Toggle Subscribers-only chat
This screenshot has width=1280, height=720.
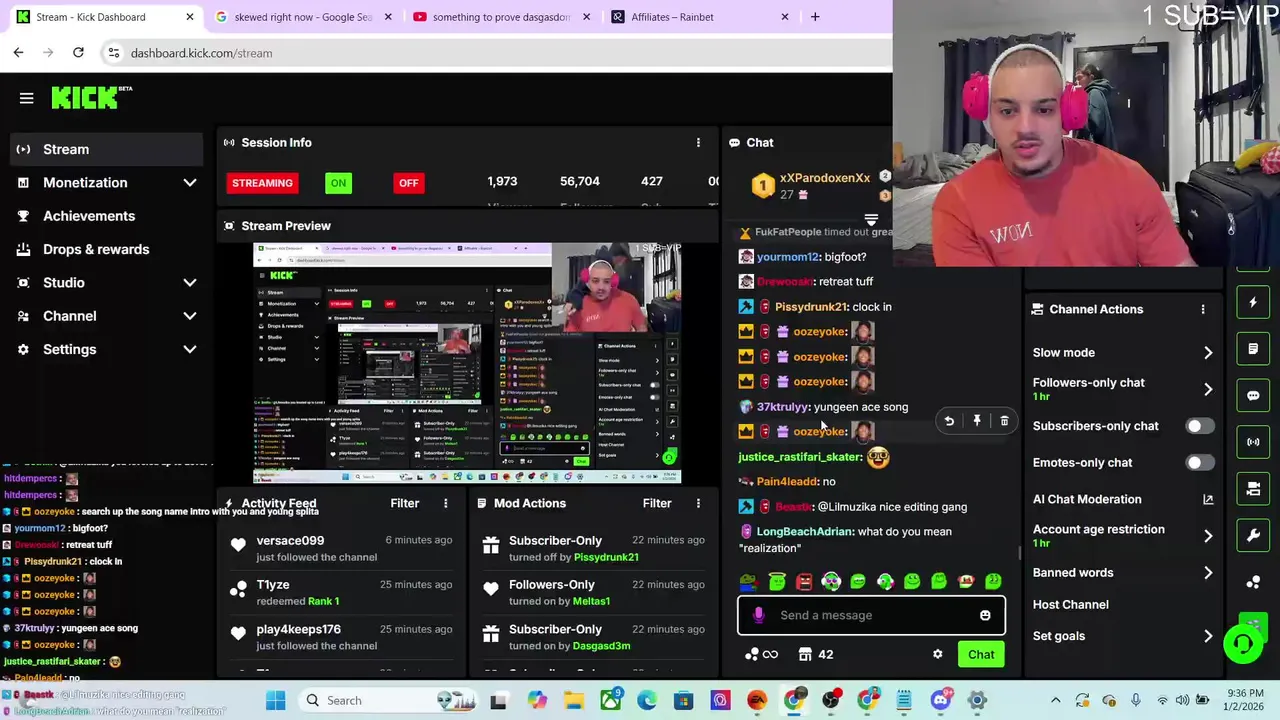[1199, 426]
